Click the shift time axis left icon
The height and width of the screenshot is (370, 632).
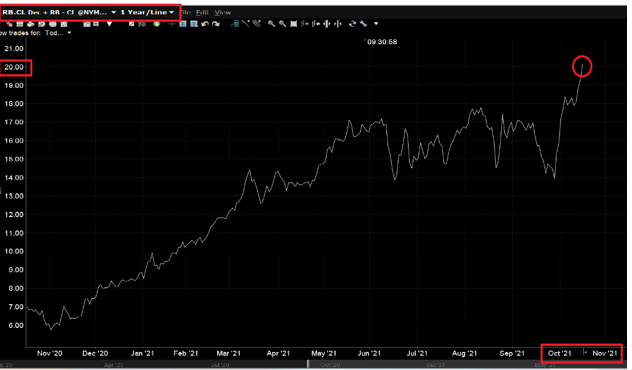(316, 24)
